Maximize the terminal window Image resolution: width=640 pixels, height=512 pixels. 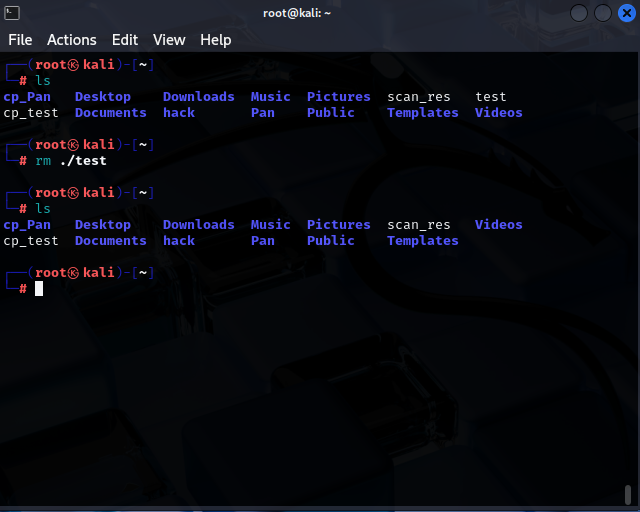pyautogui.click(x=603, y=13)
